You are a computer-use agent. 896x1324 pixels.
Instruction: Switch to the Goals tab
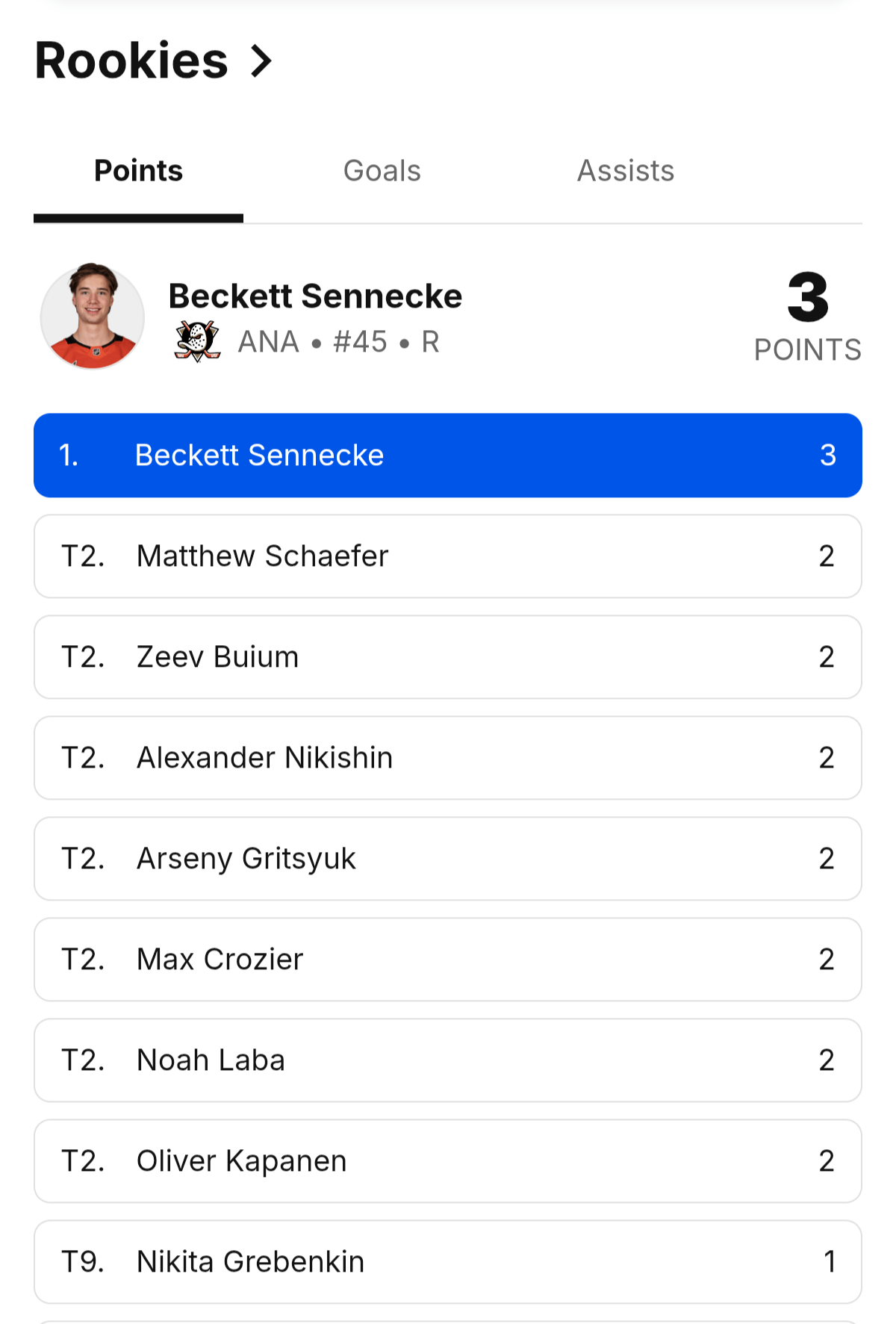(x=382, y=171)
